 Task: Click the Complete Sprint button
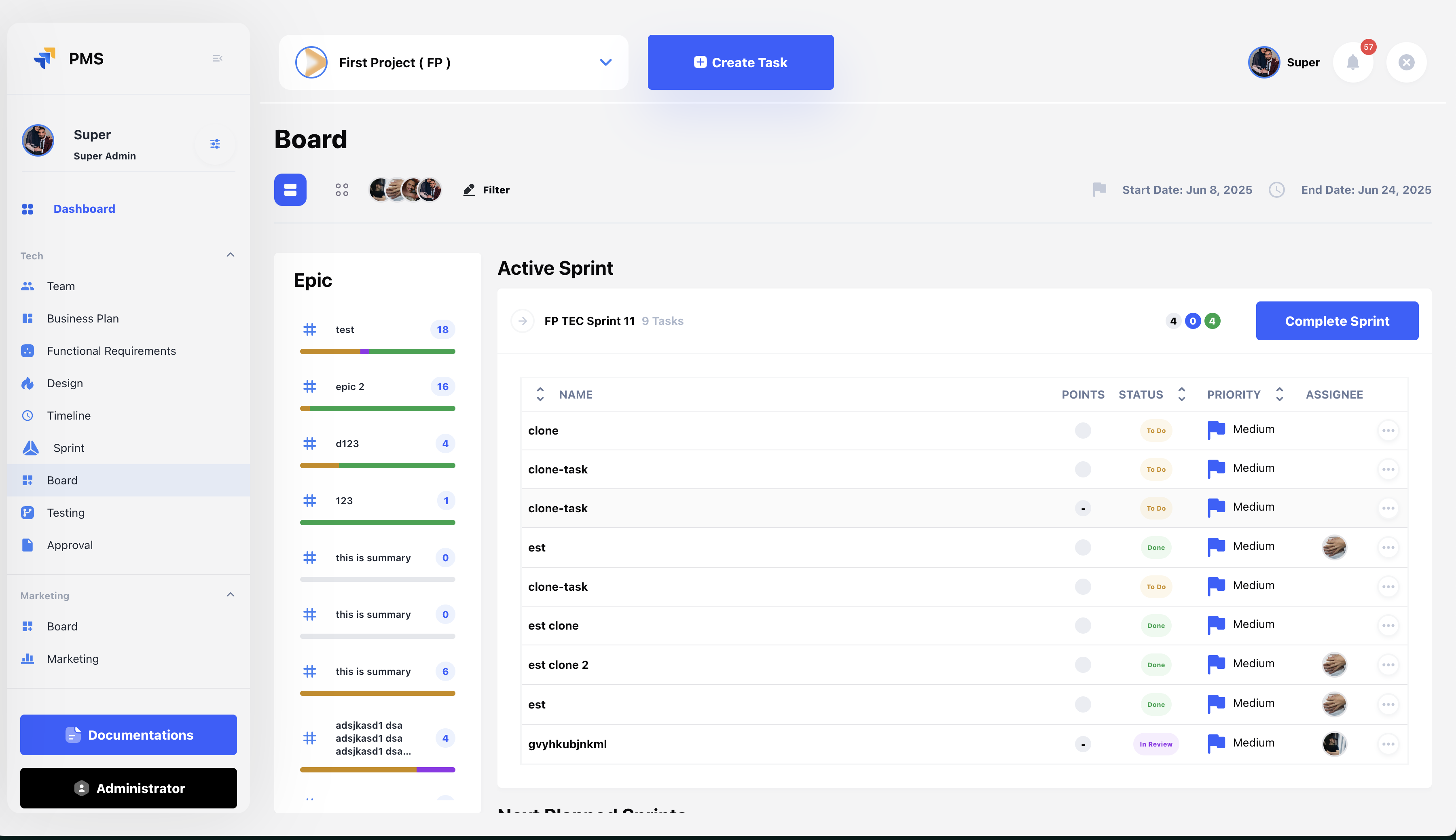1337,321
